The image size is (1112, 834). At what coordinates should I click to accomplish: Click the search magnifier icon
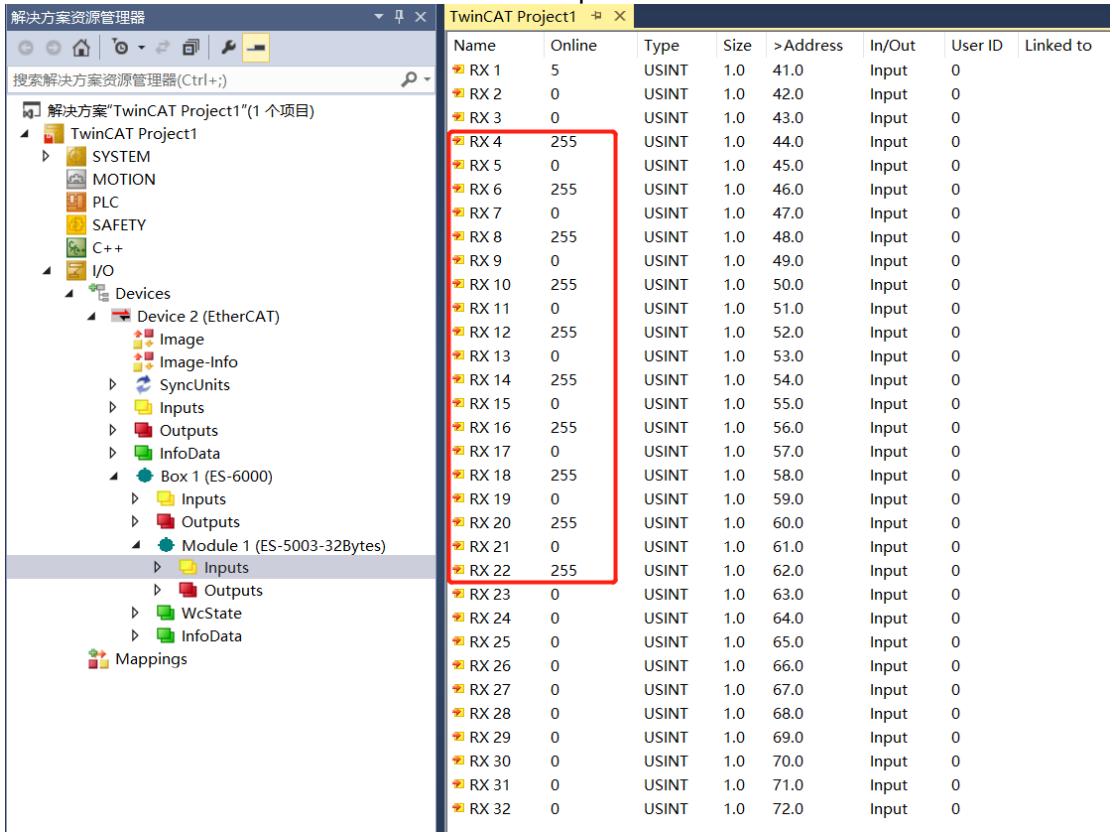pyautogui.click(x=409, y=79)
